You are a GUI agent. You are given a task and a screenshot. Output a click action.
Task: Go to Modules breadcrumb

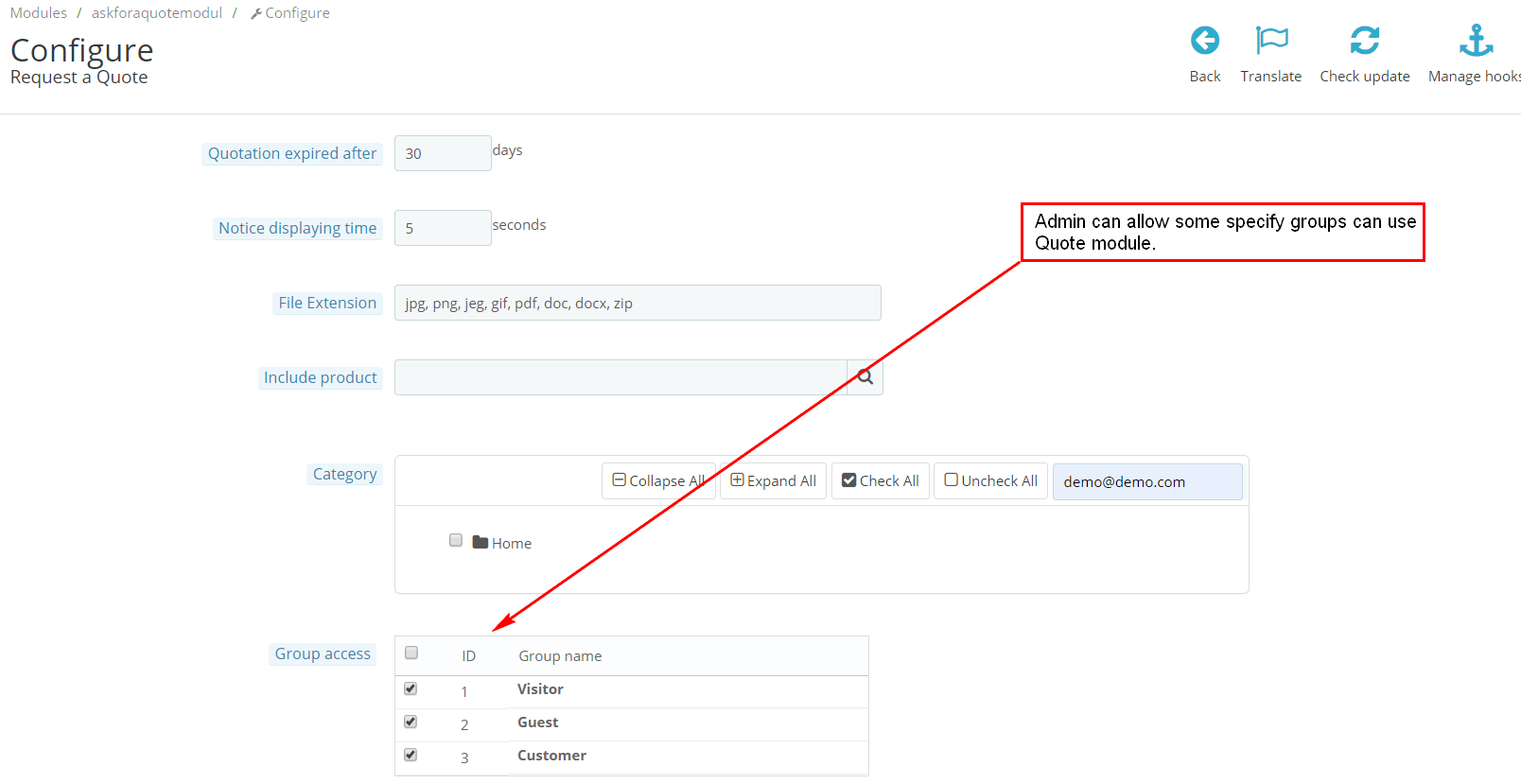[39, 13]
